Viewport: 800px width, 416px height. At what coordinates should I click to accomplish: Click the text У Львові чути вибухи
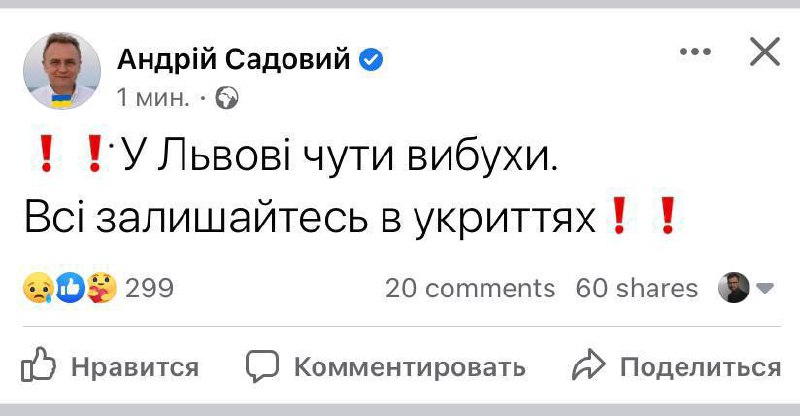click(x=337, y=156)
